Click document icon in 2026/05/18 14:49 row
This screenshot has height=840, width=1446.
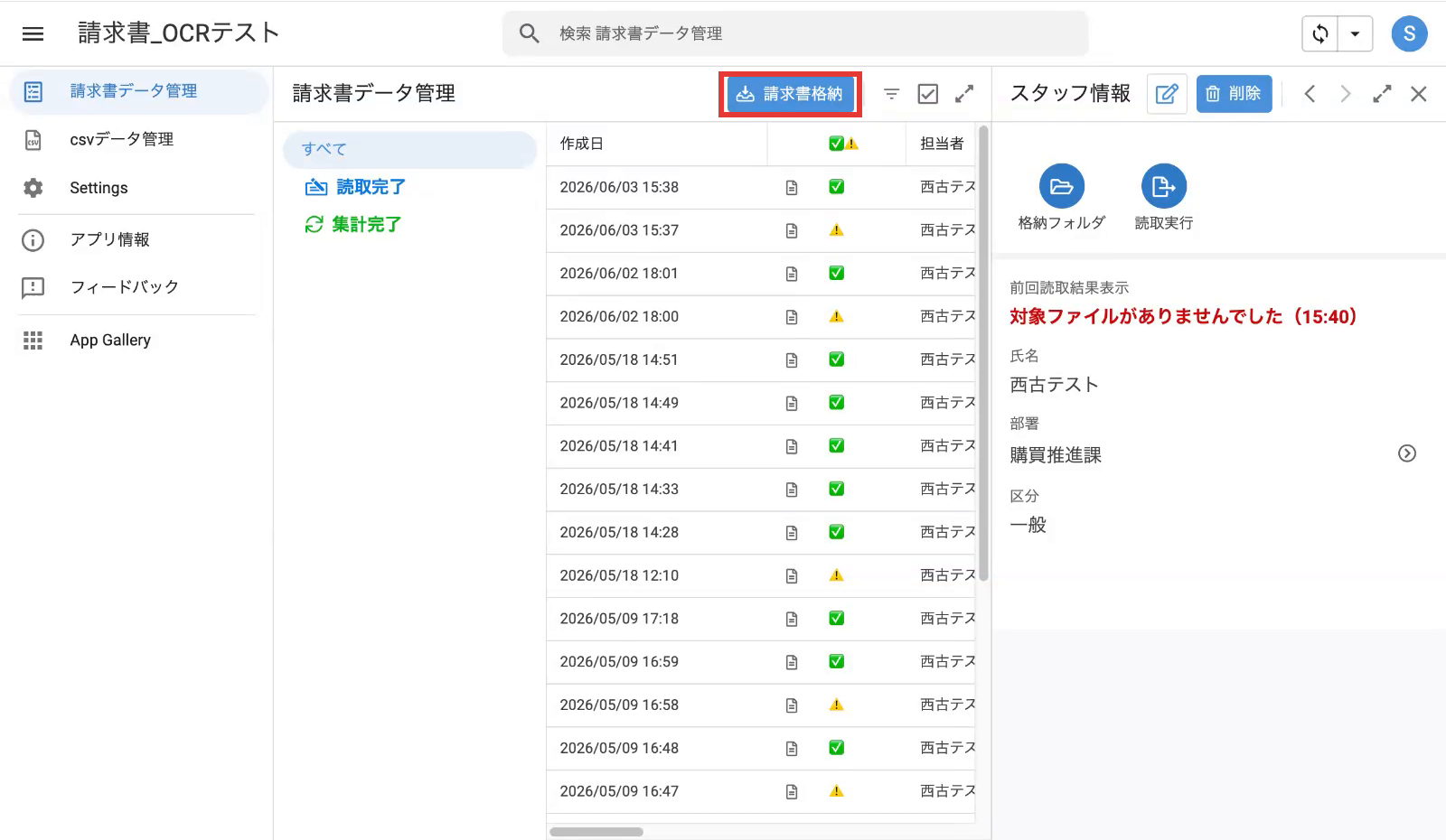[x=792, y=403]
